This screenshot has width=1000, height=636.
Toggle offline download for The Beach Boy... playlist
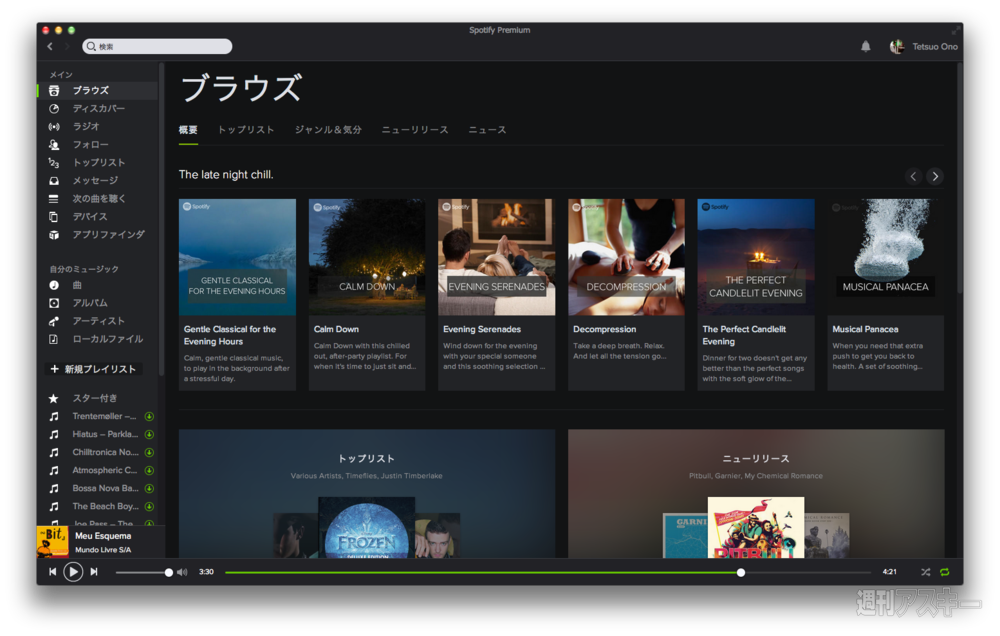click(x=149, y=507)
